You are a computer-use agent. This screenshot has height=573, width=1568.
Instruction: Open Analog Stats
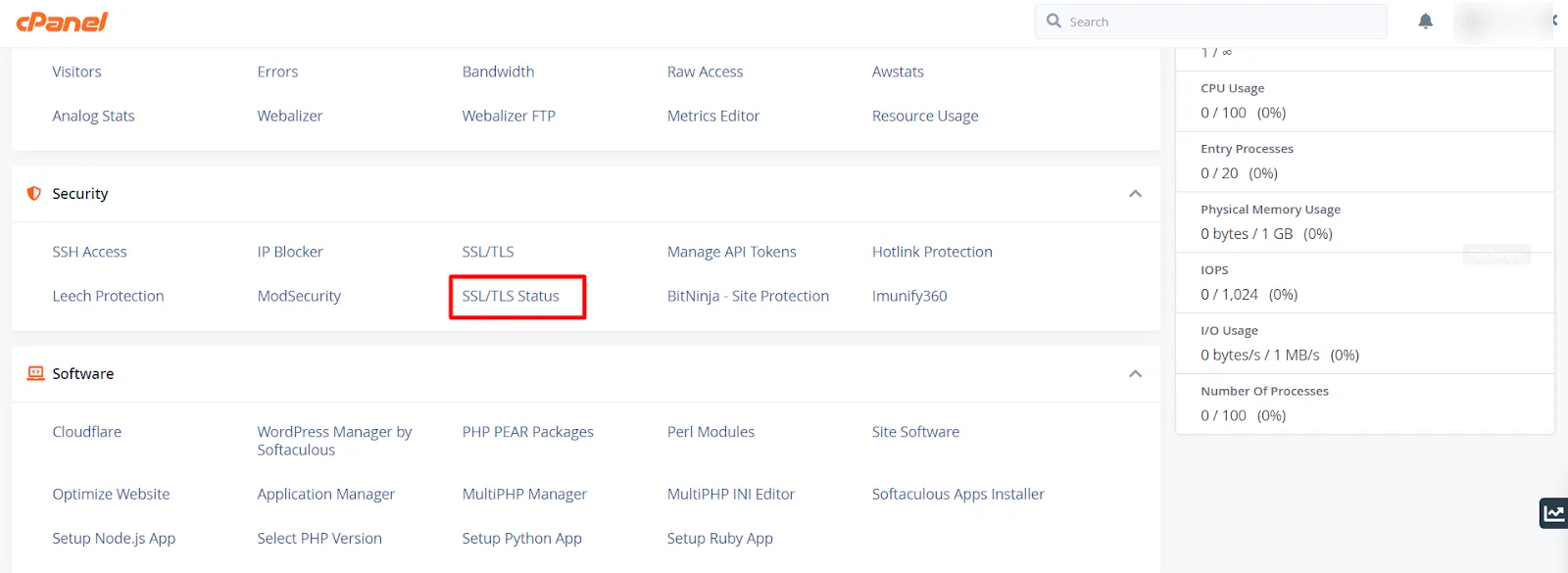point(93,116)
